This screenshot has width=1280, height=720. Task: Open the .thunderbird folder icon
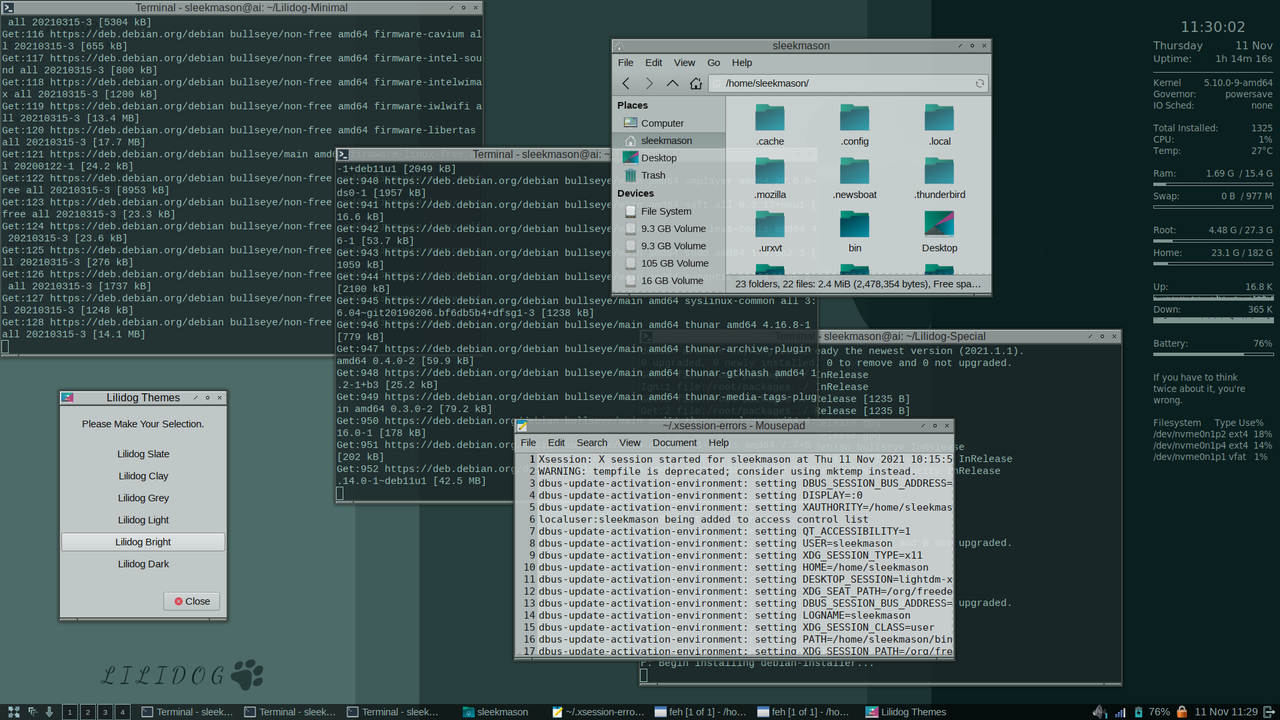click(x=939, y=171)
